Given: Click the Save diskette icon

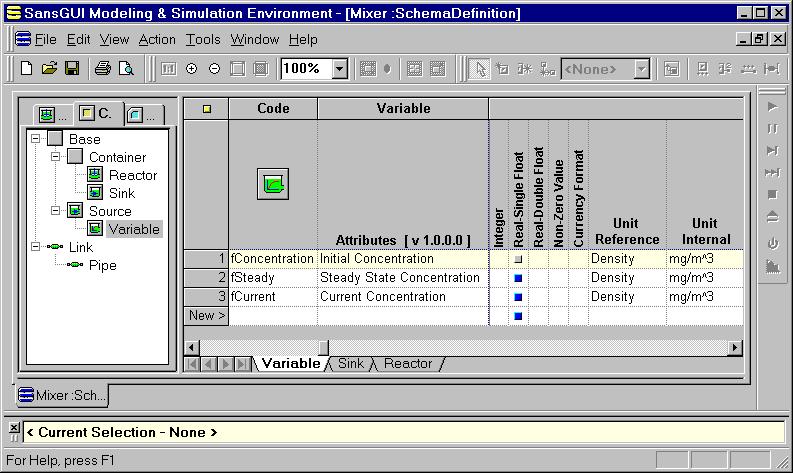Looking at the screenshot, I should tap(72, 69).
